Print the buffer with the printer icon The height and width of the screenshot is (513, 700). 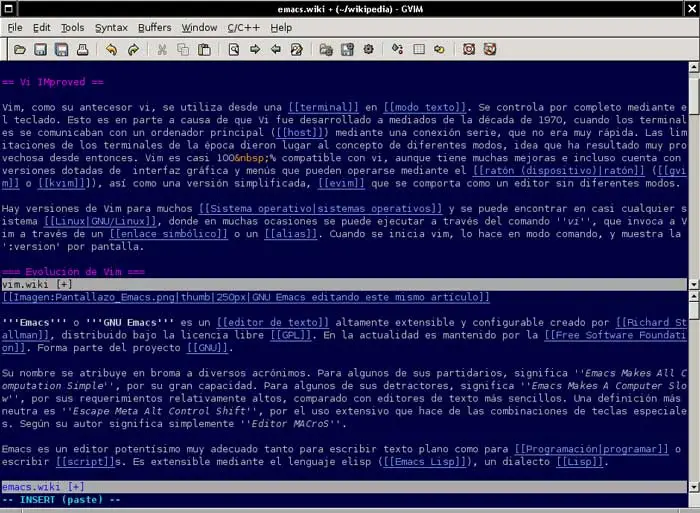pyautogui.click(x=83, y=50)
